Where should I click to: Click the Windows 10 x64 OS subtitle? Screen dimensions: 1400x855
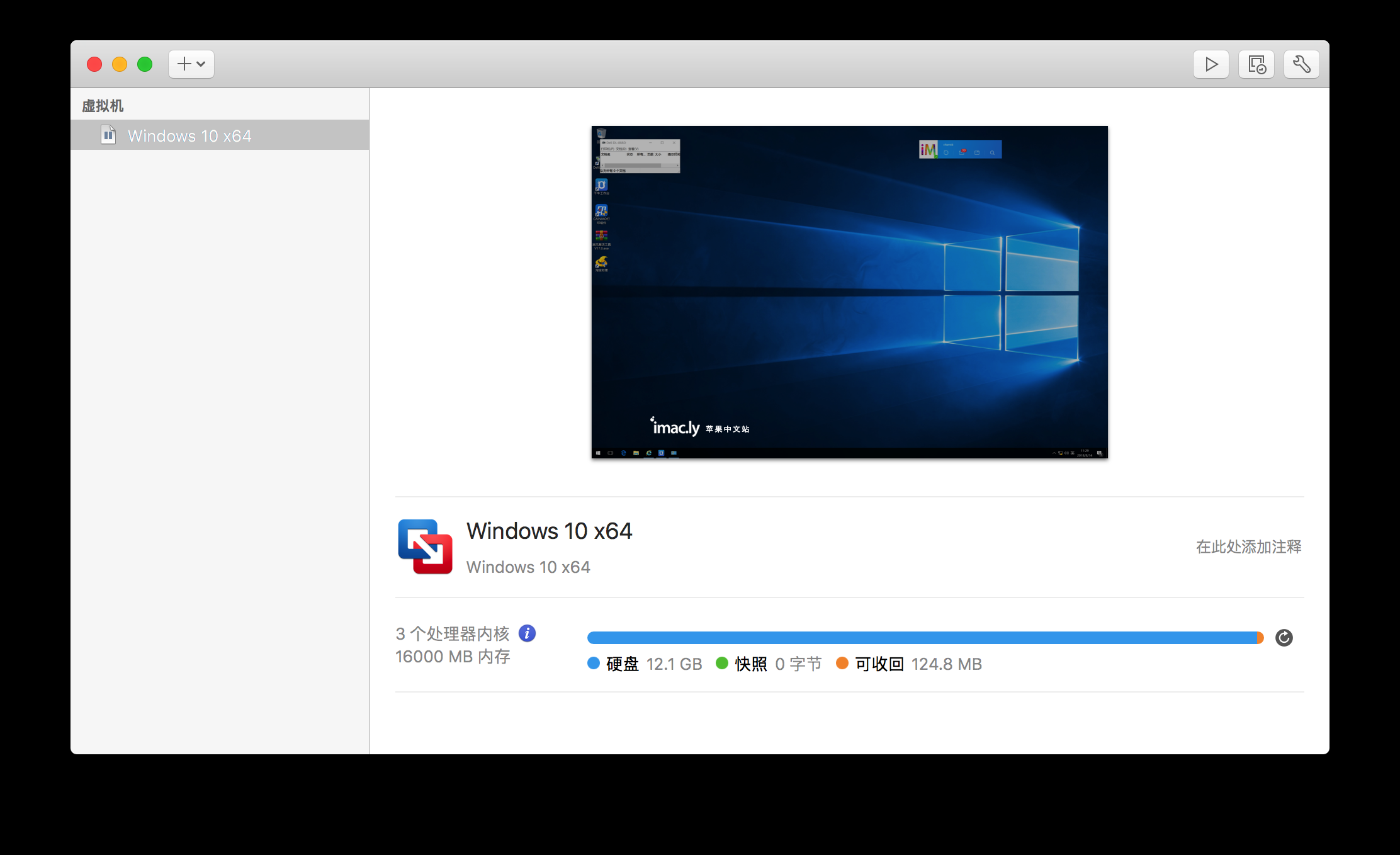[x=528, y=567]
